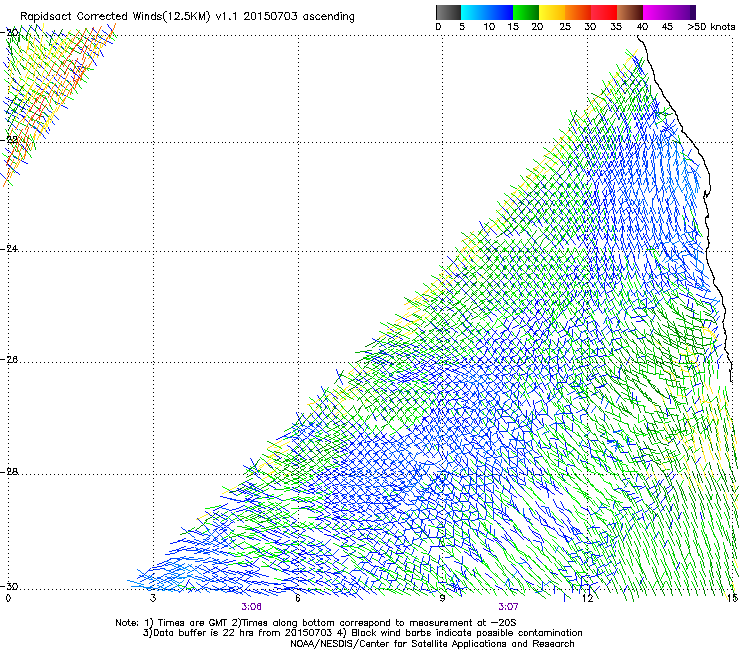The width and height of the screenshot is (740, 650).
Task: Click the "-28" latitude axis label
Action: [x=10, y=472]
